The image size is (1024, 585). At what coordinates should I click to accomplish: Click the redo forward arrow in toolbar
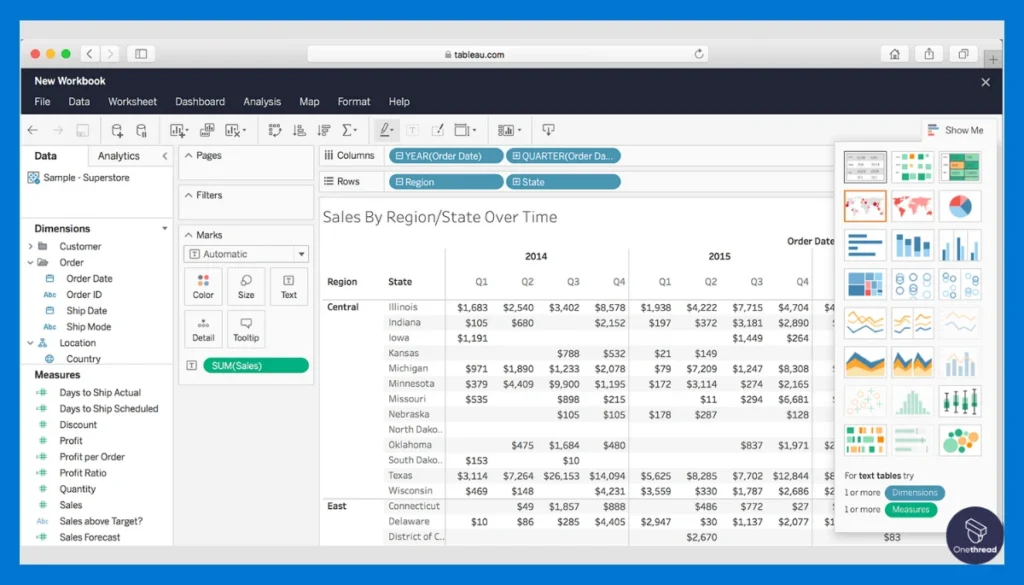pos(58,131)
